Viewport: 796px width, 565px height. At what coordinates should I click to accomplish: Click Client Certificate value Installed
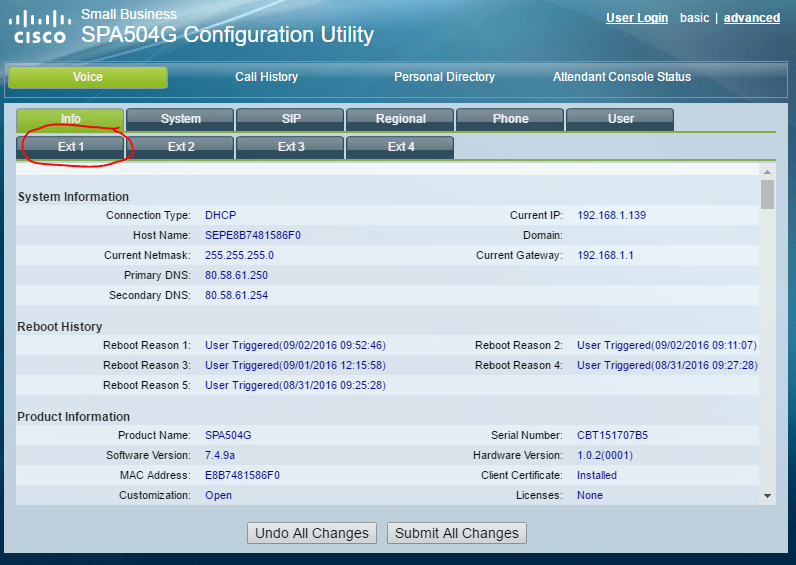[x=596, y=476]
